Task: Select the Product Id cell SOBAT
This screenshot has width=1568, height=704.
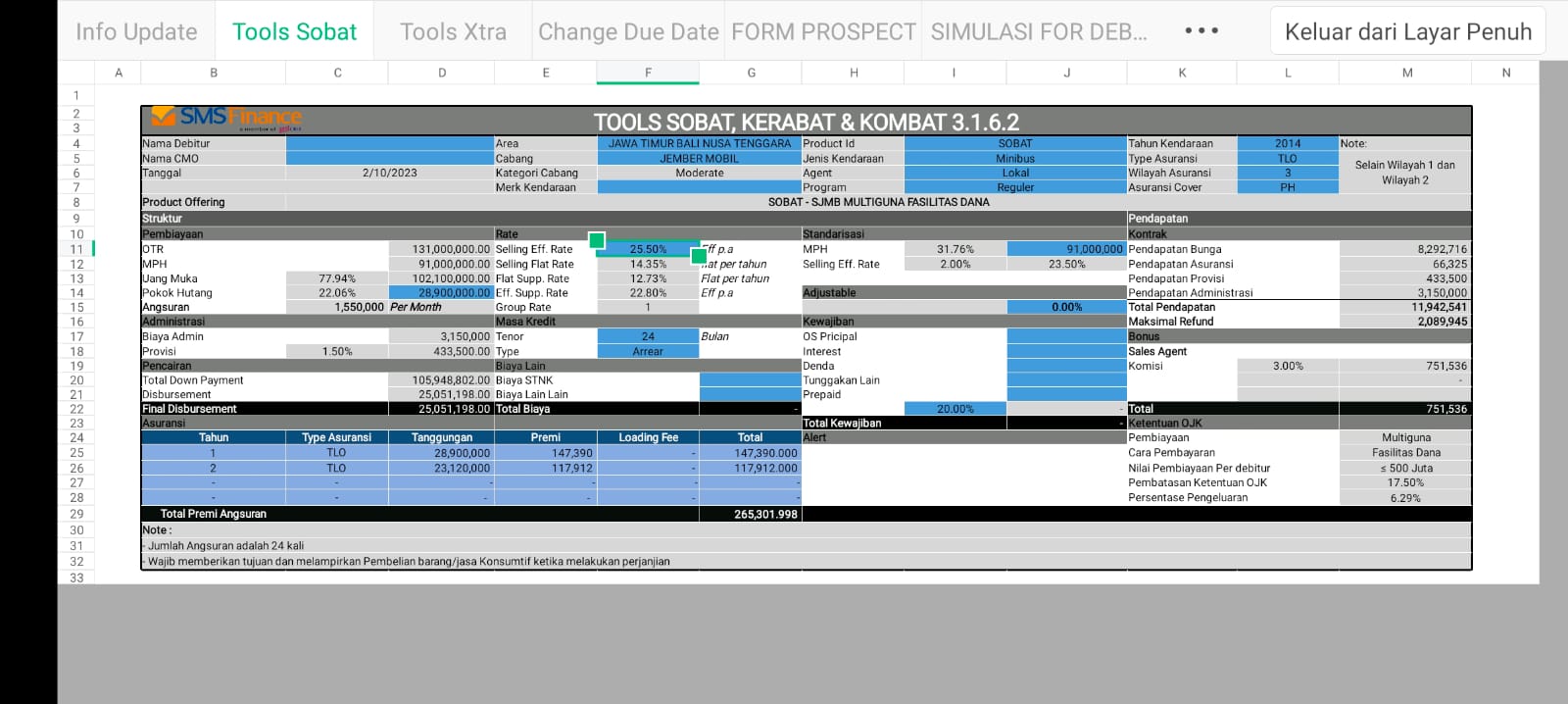Action: [x=1015, y=143]
